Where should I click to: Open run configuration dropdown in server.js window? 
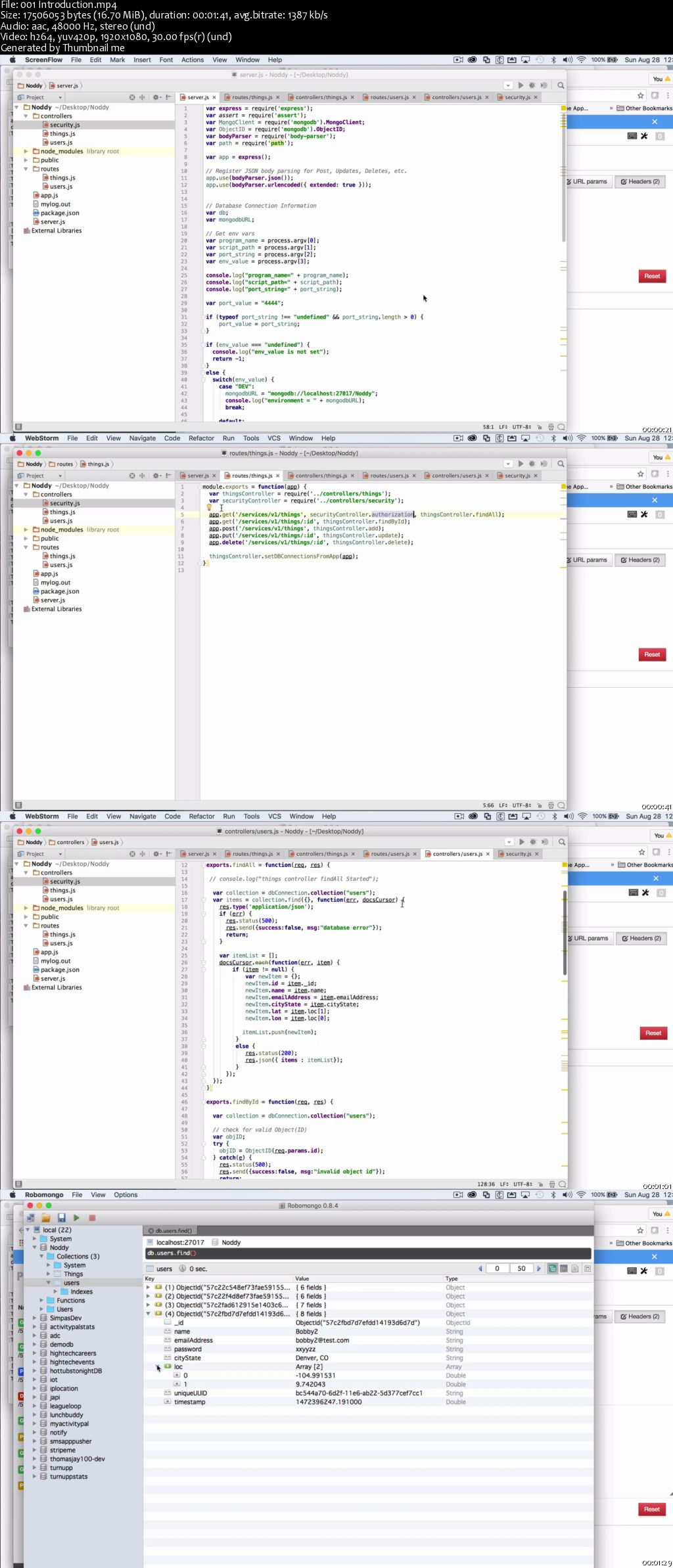pos(507,85)
